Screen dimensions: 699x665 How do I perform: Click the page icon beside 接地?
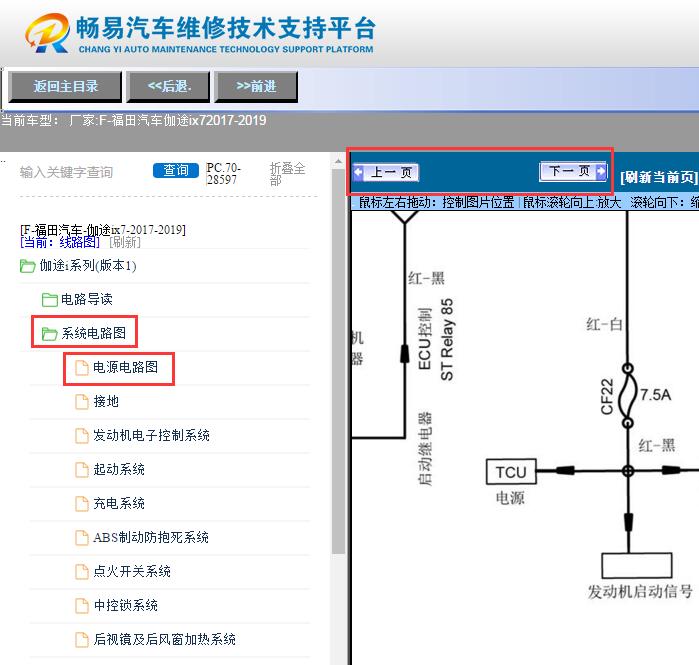click(82, 402)
